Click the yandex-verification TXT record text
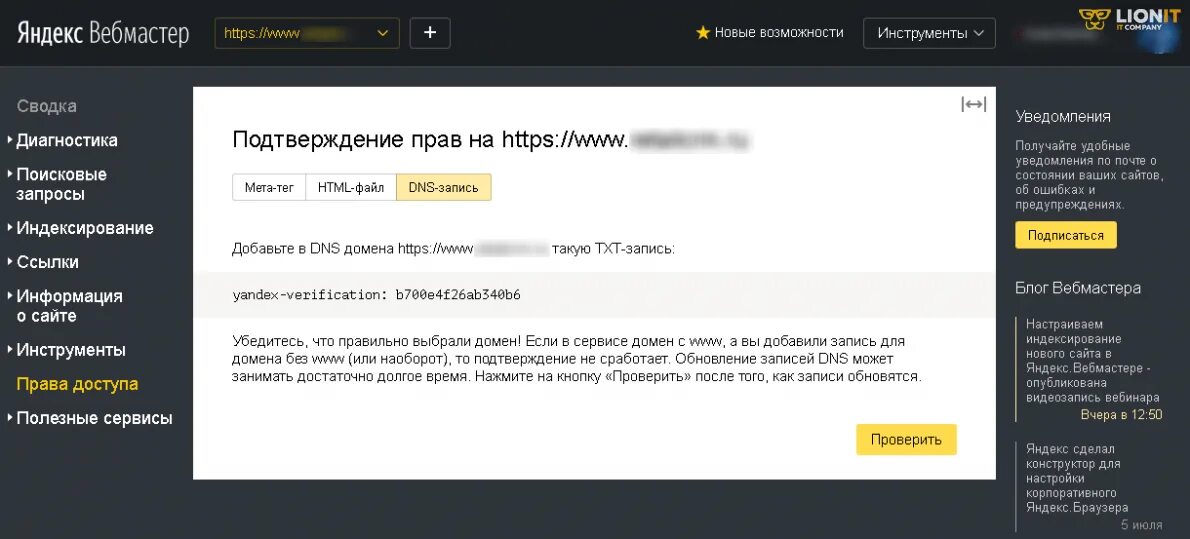Screen dimensions: 1190x539 376,295
